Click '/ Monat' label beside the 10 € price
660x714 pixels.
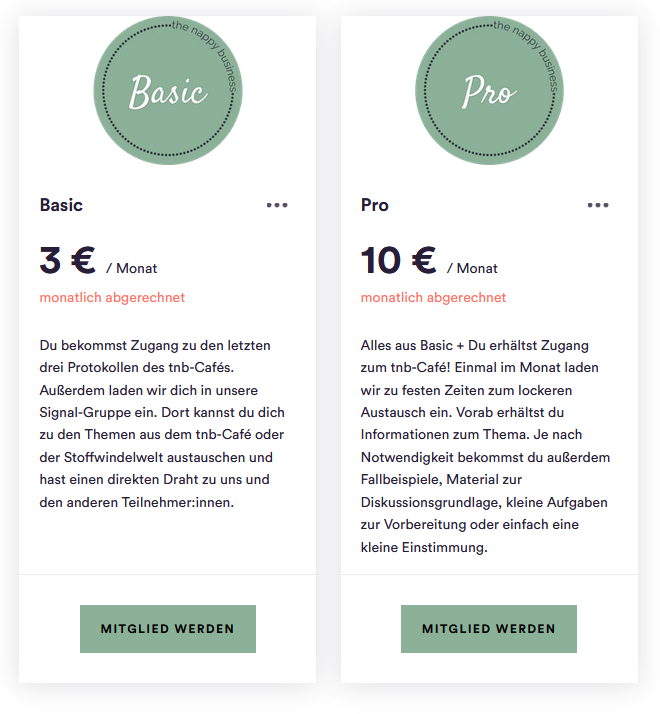pyautogui.click(x=472, y=268)
